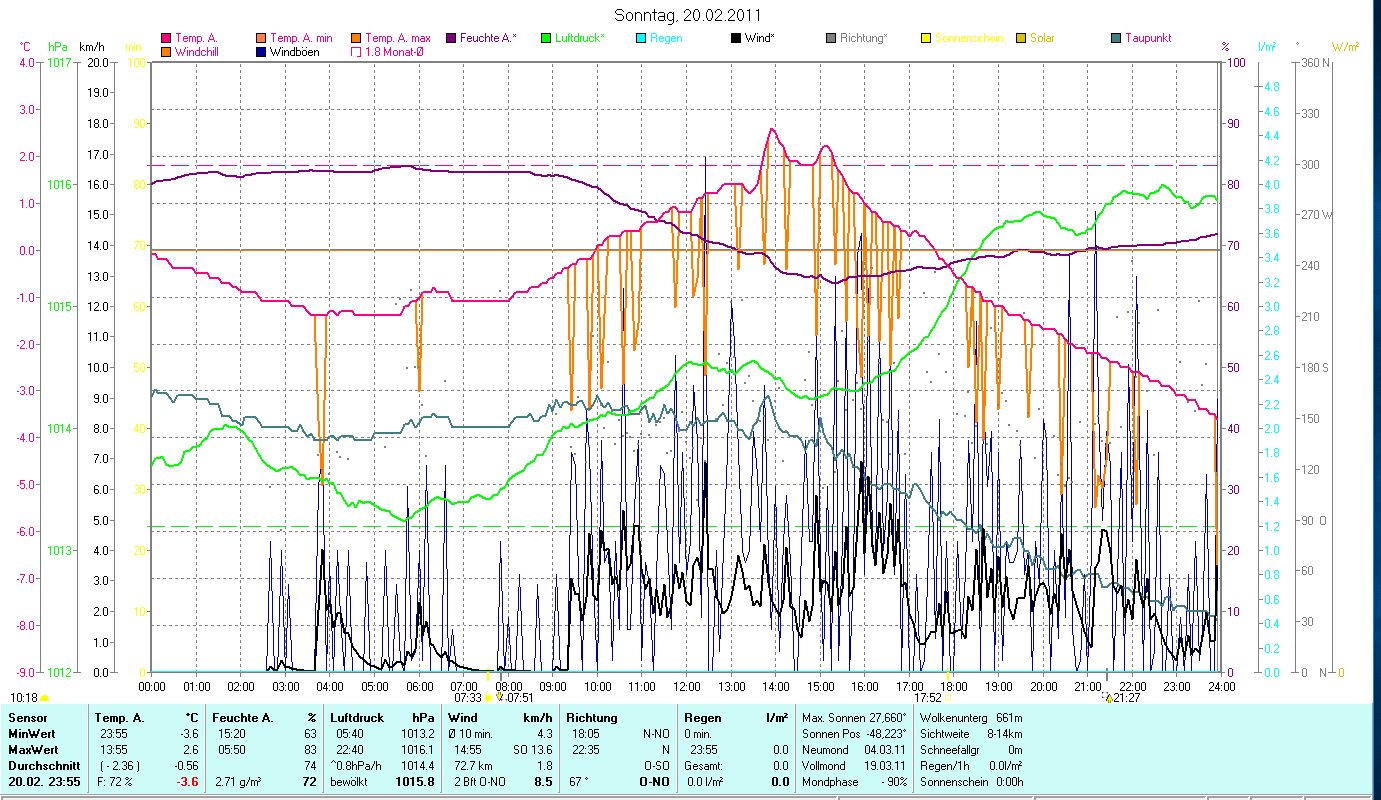
Task: Click the yellow marker beside 10:18
Action: [x=45, y=698]
